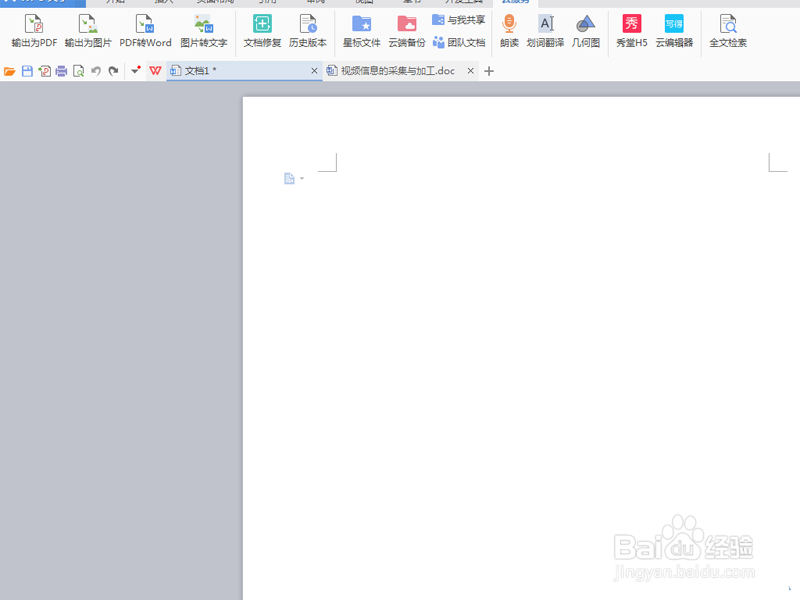The image size is (800, 600).
Task: Click the print icon
Action: coord(61,71)
